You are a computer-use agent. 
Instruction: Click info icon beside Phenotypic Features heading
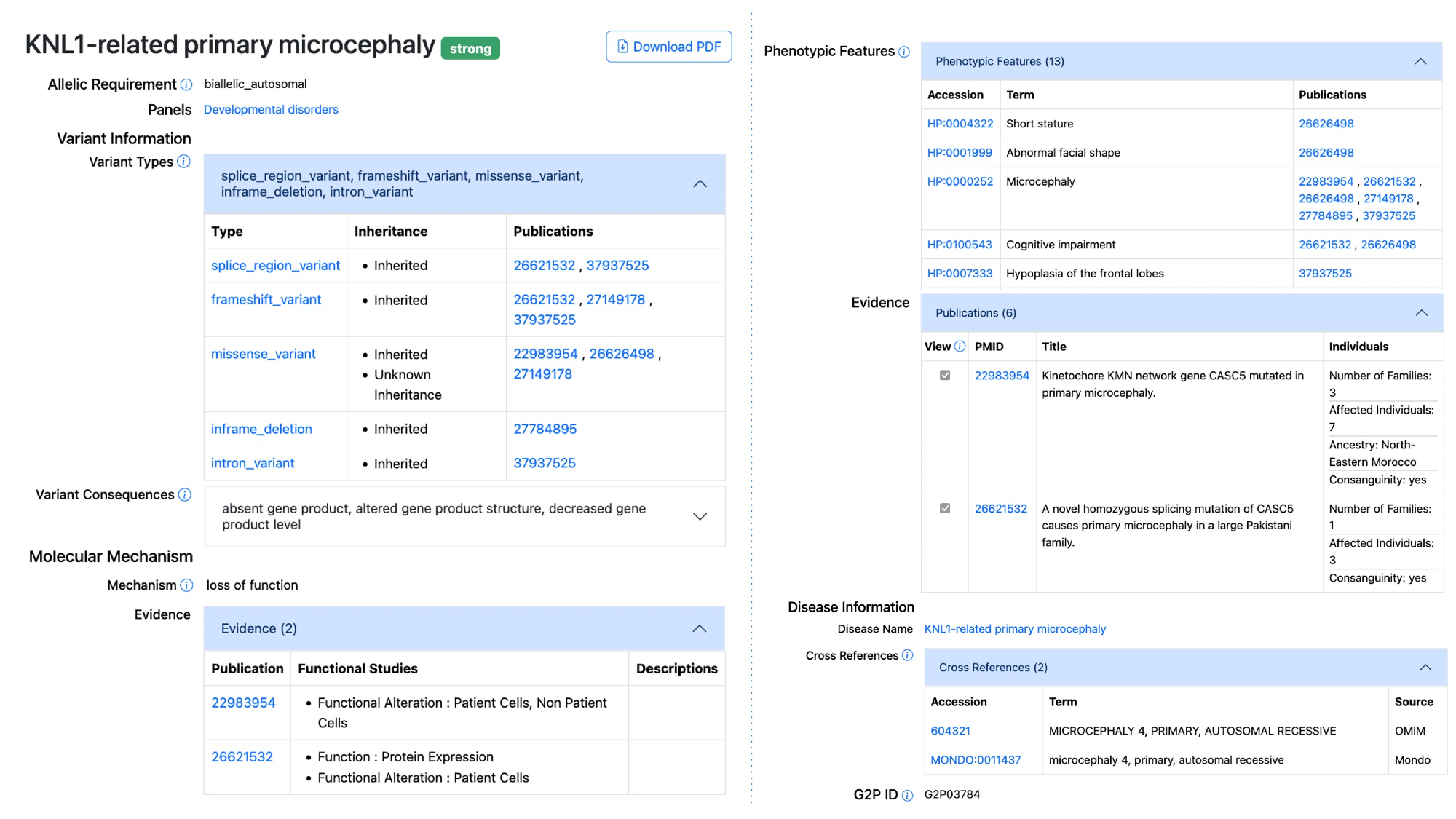click(x=904, y=52)
